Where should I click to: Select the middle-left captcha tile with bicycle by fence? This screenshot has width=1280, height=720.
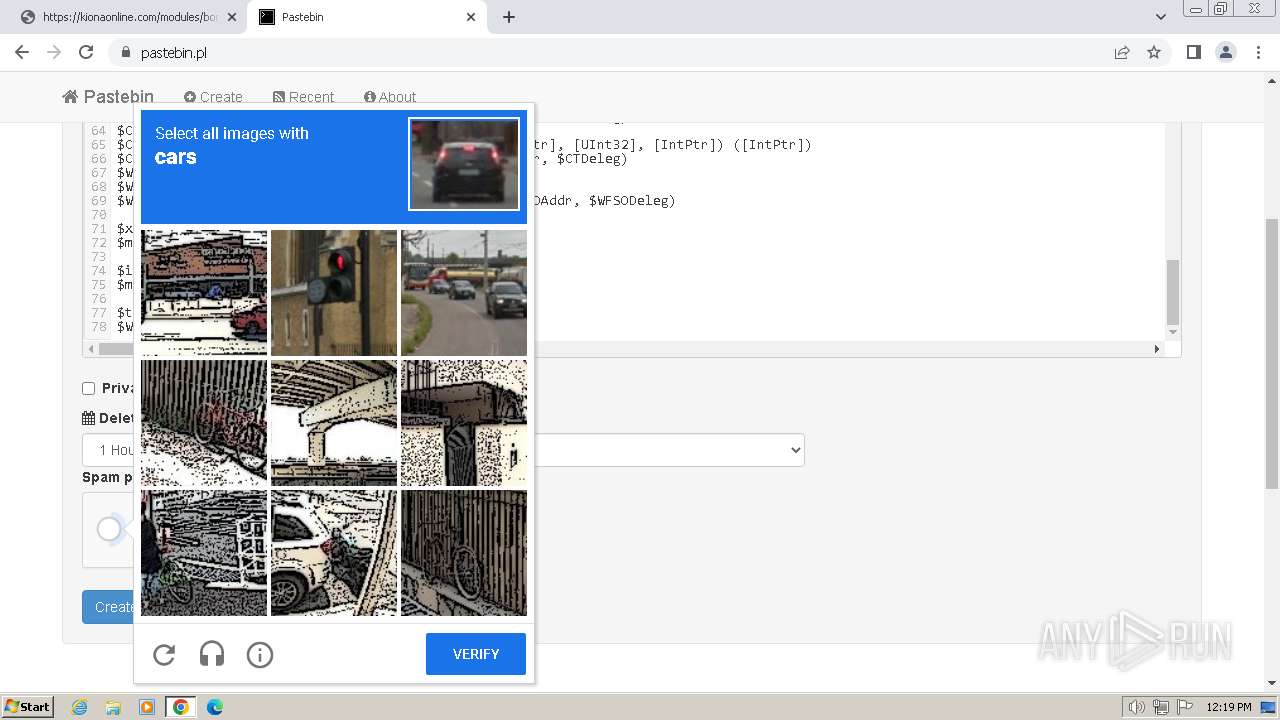(x=204, y=423)
